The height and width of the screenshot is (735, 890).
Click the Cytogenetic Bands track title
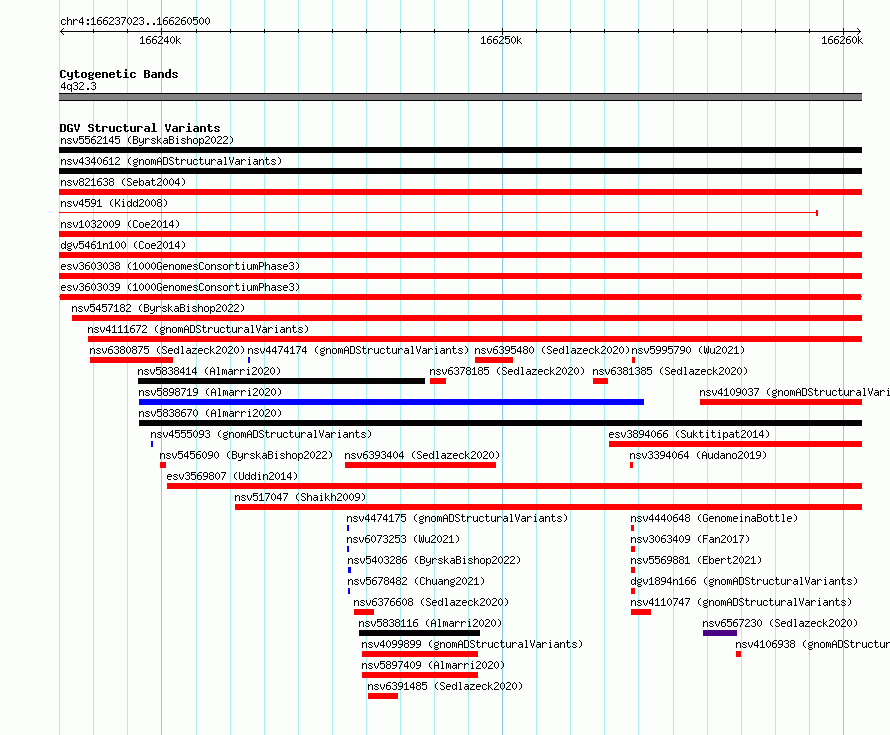click(119, 74)
